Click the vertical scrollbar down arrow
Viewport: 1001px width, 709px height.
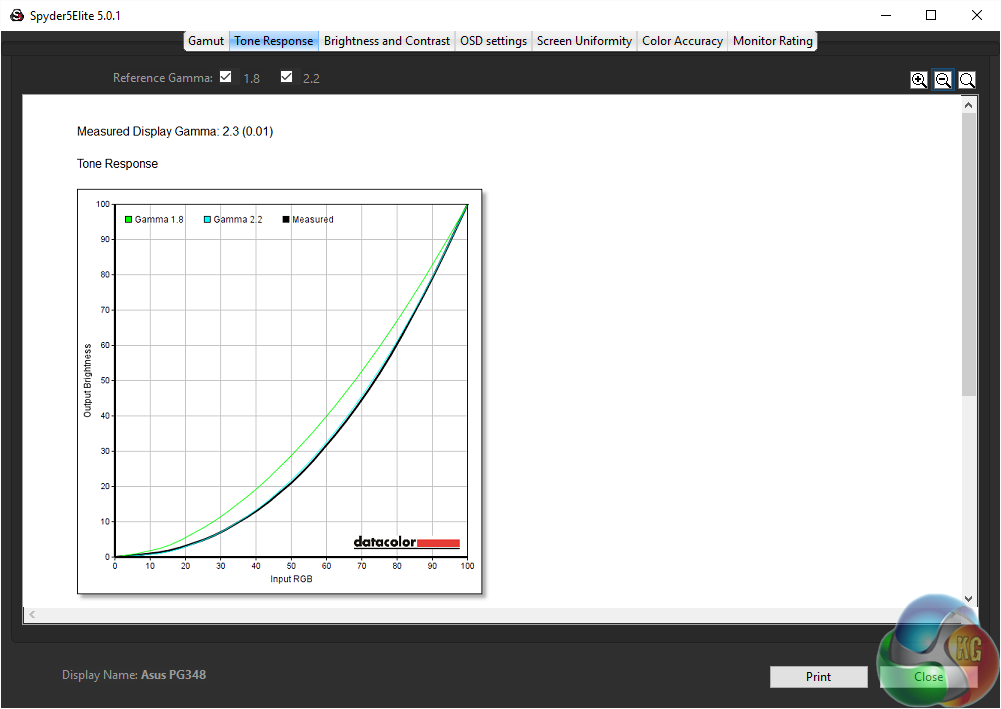(x=968, y=598)
